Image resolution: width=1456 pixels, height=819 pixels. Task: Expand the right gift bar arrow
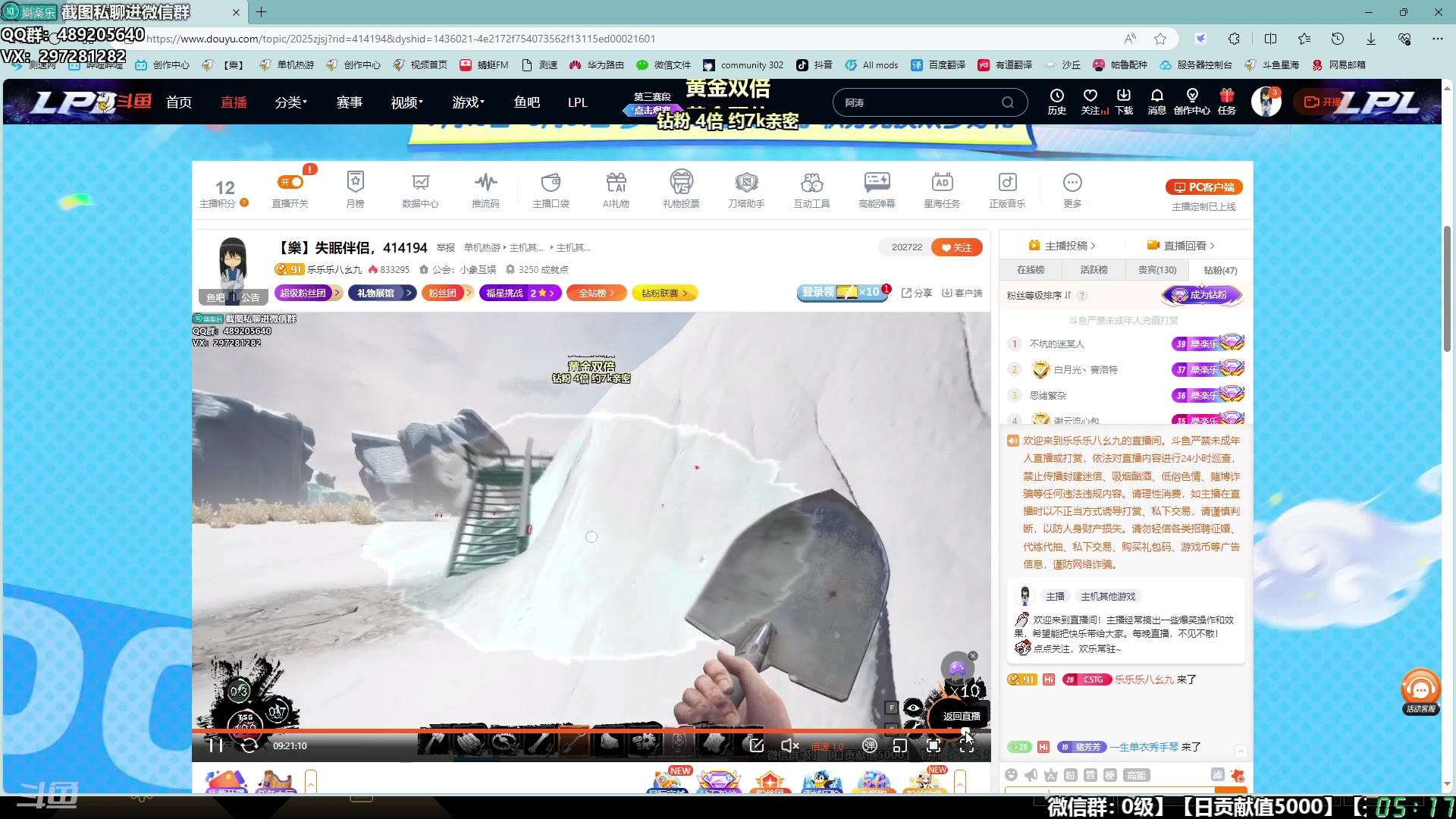960,781
